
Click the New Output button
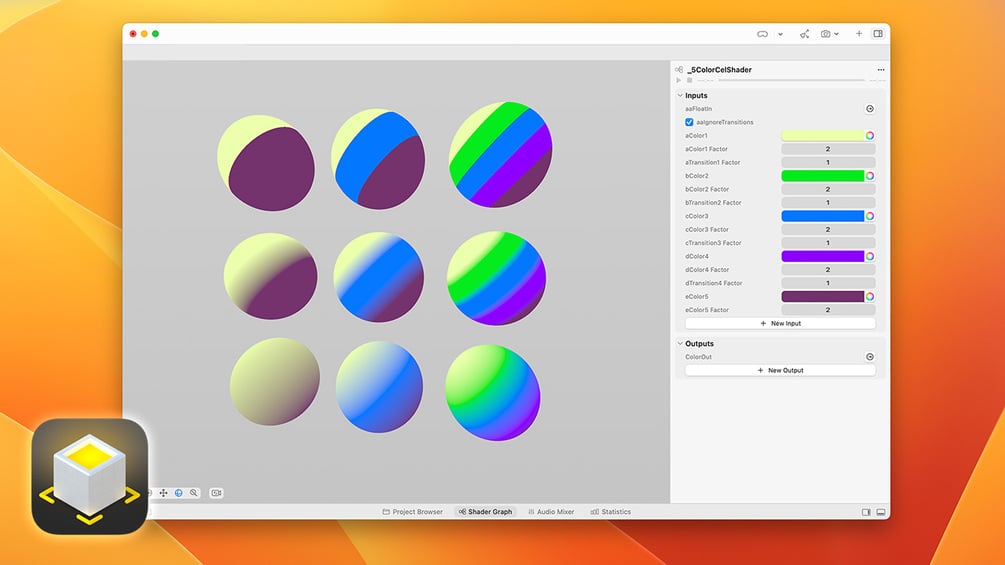(x=780, y=370)
